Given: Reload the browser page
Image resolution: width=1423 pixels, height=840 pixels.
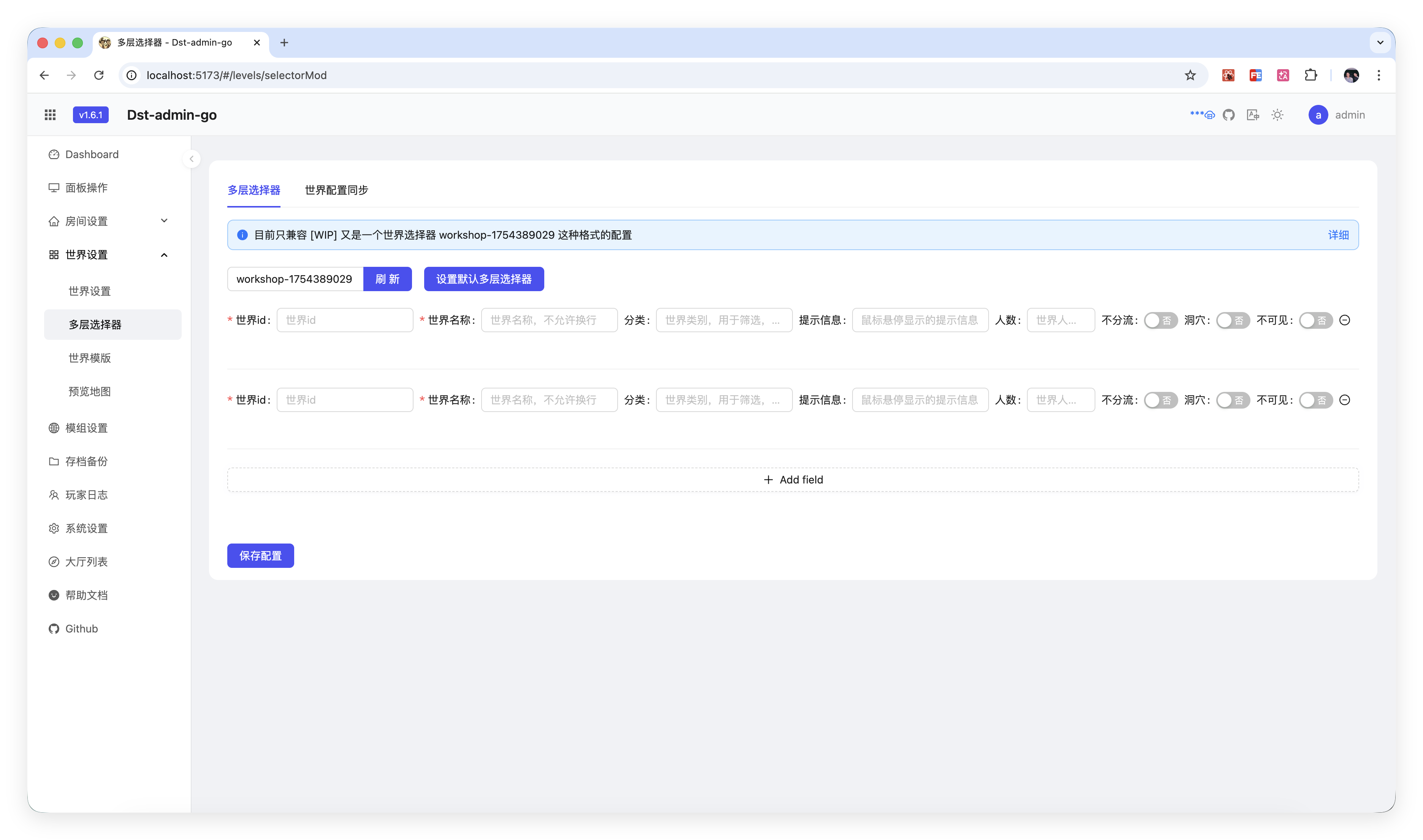Looking at the screenshot, I should point(99,75).
